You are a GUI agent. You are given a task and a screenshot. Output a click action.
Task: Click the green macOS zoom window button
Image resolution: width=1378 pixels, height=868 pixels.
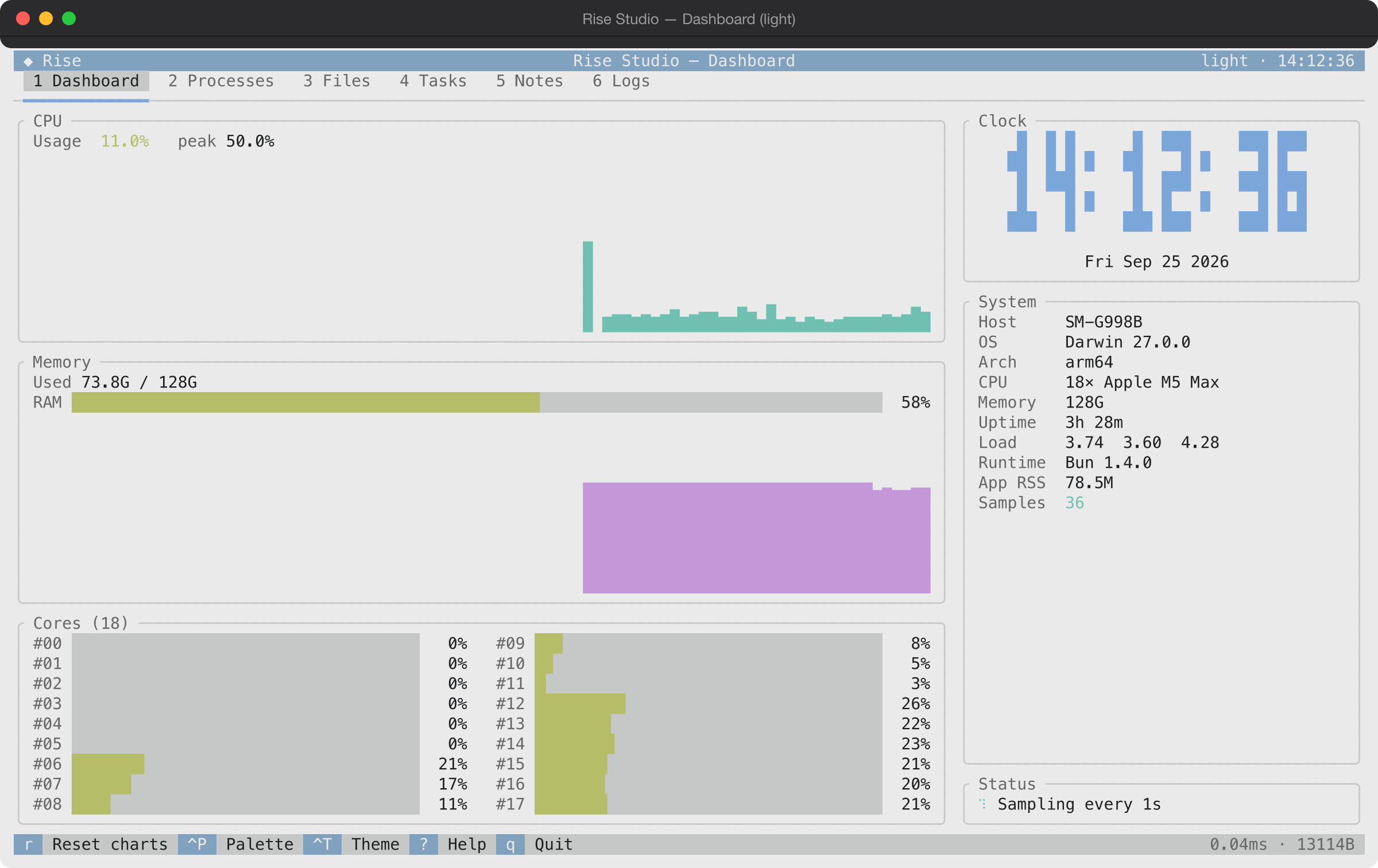tap(69, 18)
